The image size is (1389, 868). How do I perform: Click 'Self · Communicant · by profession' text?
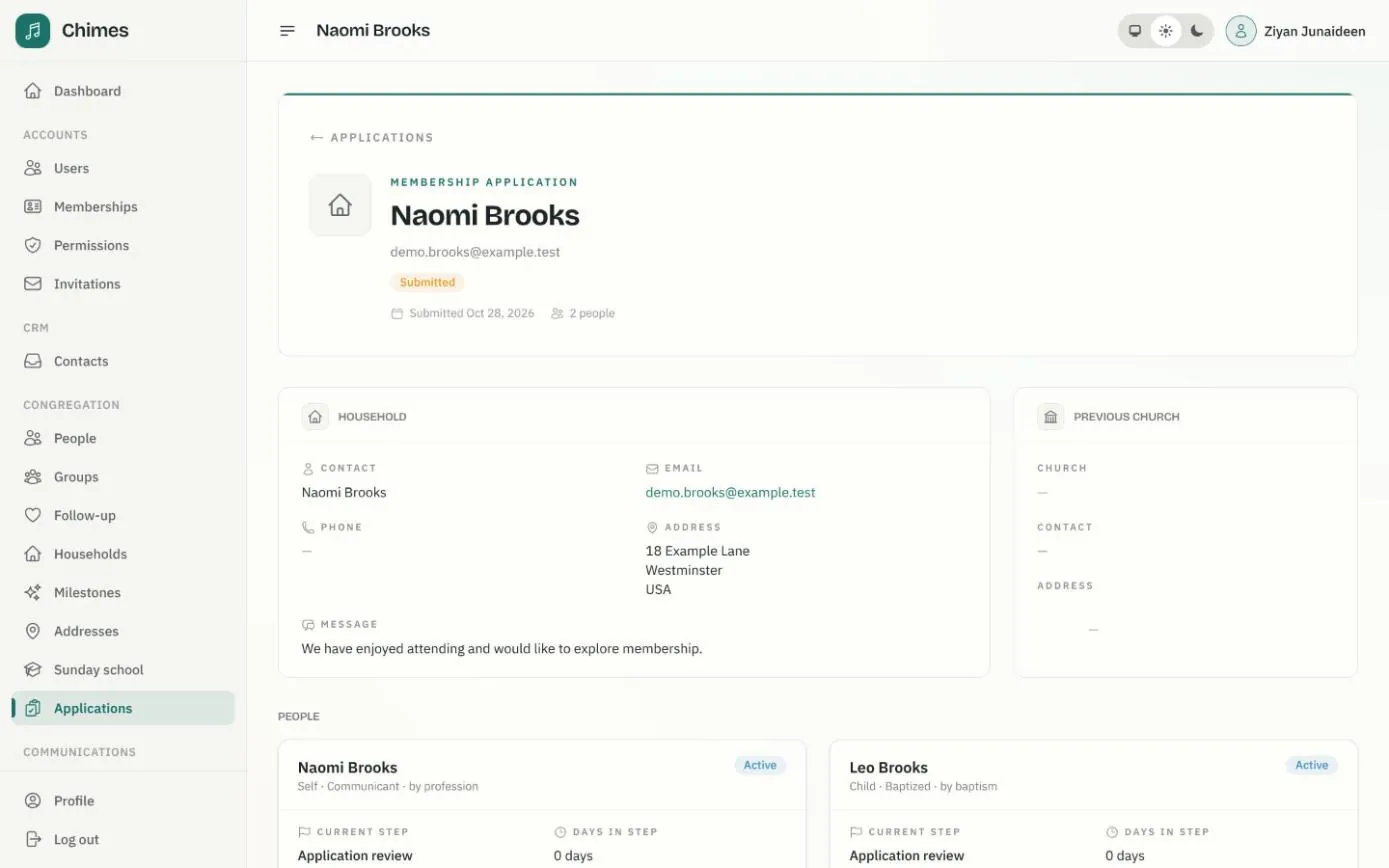(388, 786)
